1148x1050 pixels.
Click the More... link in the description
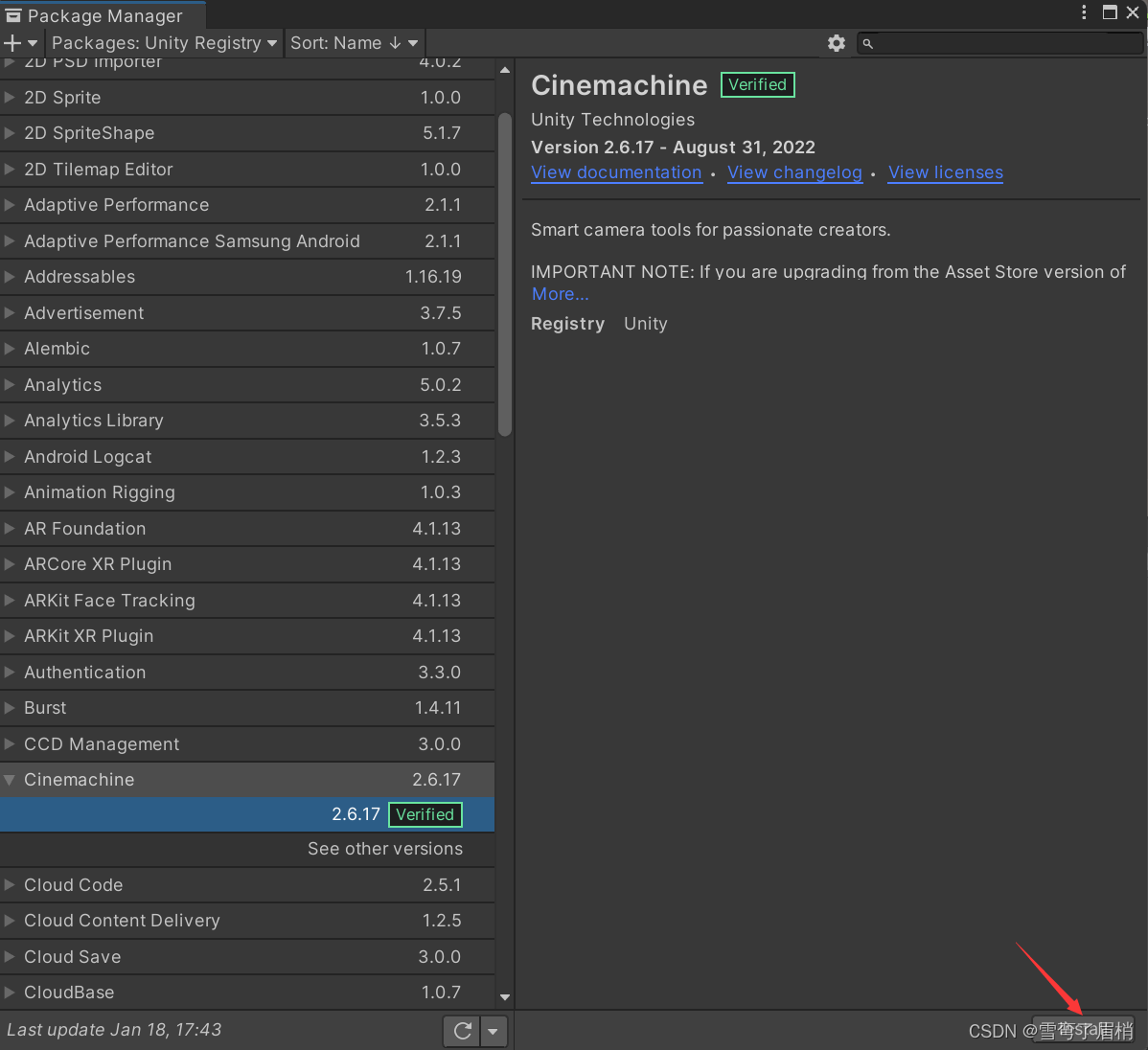click(560, 294)
